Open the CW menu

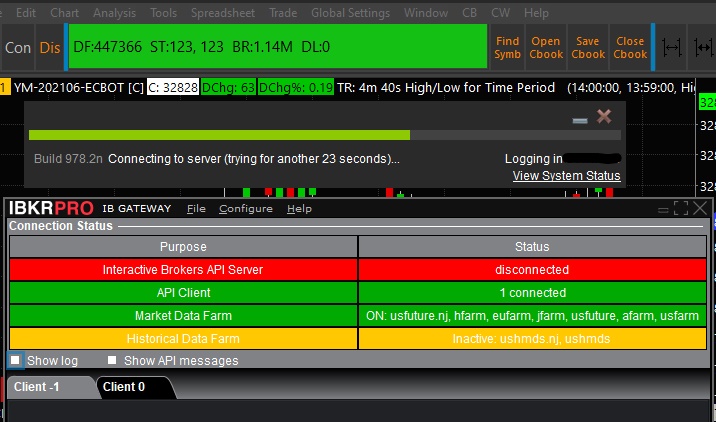pos(500,13)
